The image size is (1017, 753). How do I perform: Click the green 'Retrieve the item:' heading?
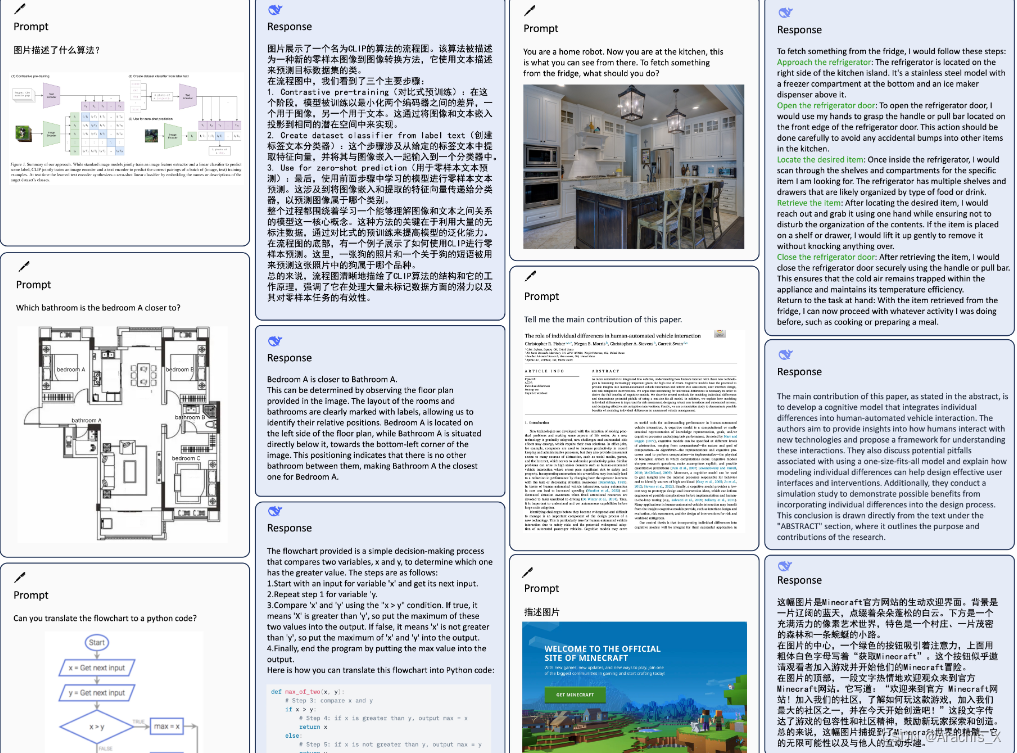pyautogui.click(x=809, y=203)
